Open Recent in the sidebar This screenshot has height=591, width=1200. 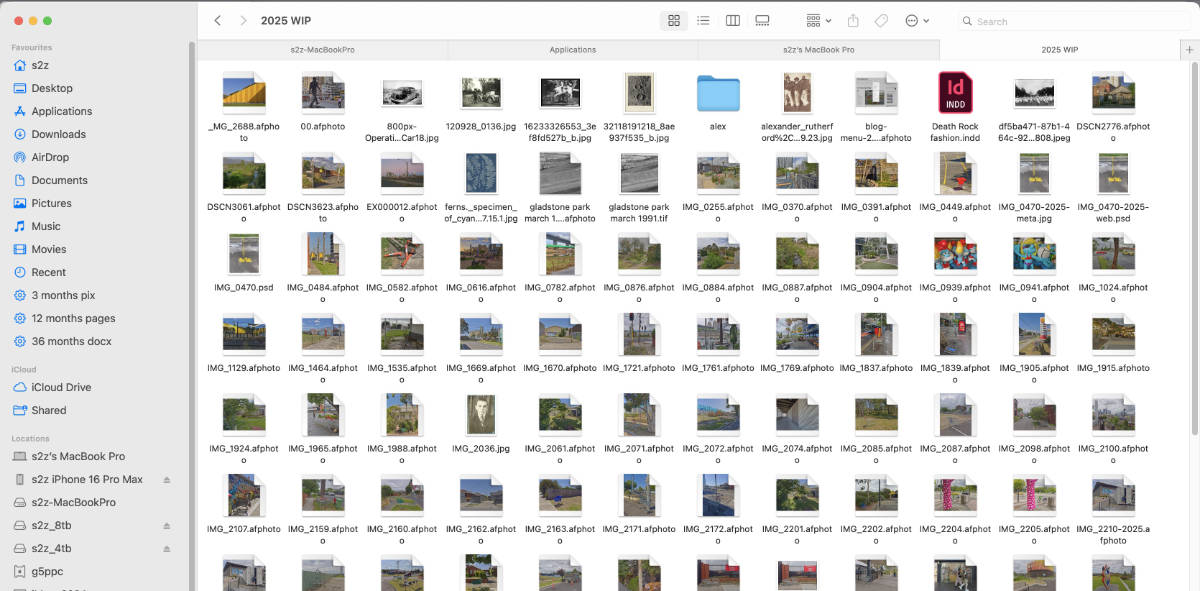pyautogui.click(x=48, y=272)
